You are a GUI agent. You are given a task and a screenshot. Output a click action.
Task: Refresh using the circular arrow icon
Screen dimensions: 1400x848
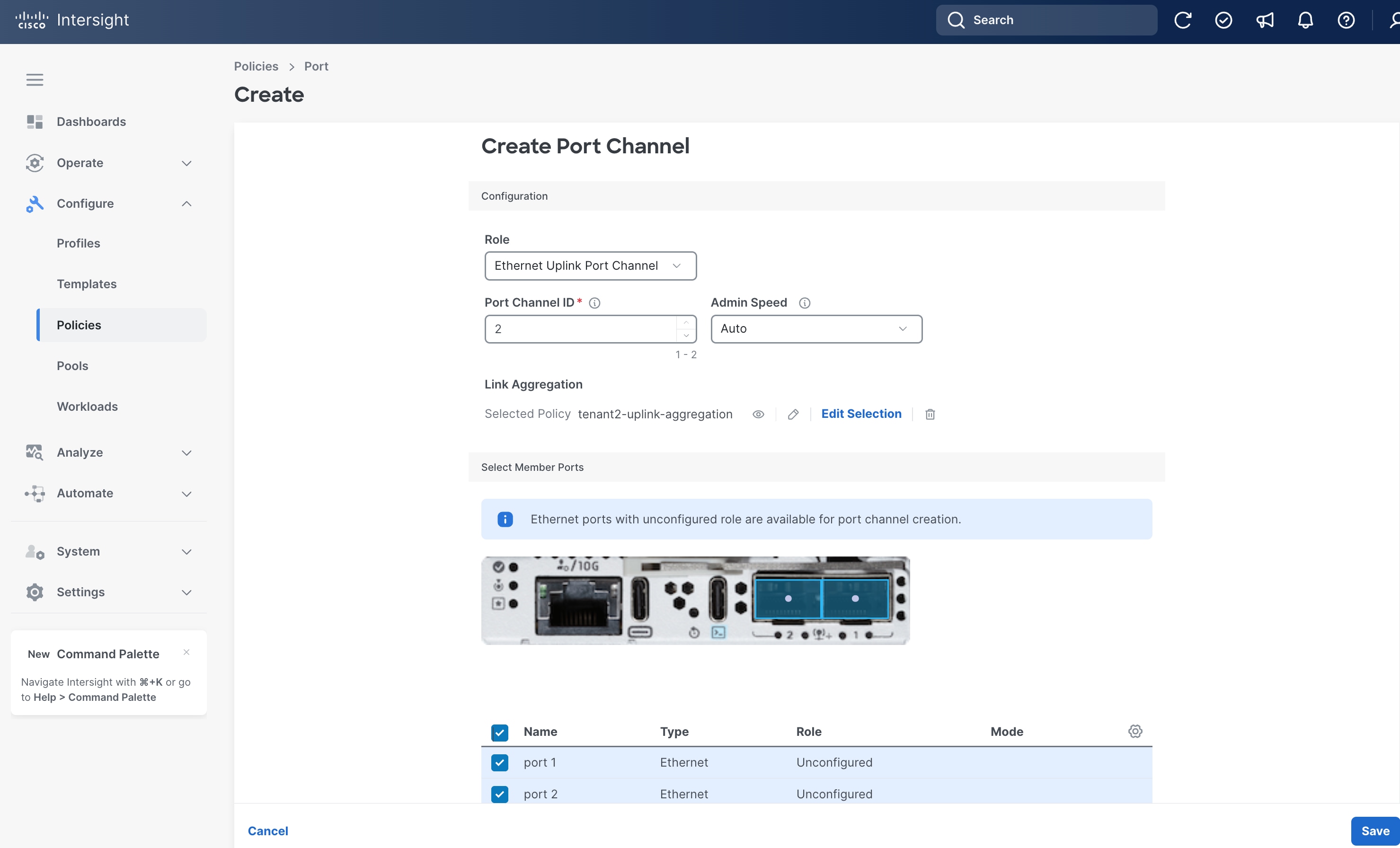click(x=1182, y=20)
